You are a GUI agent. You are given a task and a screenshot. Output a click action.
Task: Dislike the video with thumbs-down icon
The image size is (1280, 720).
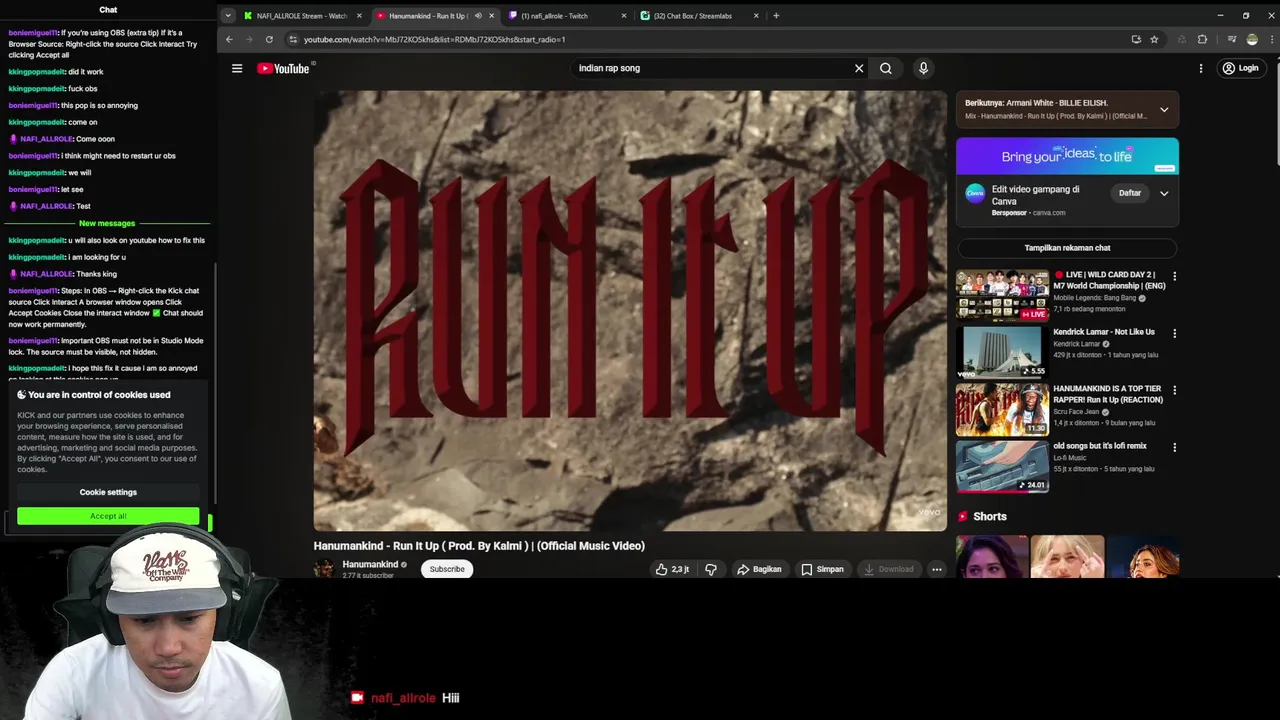coord(711,569)
